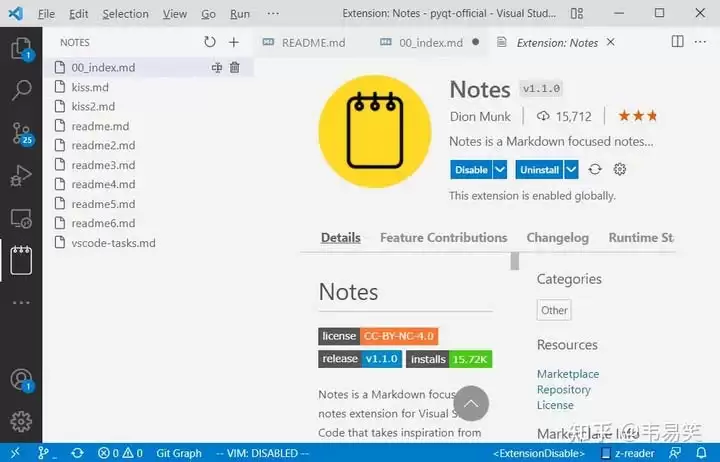Click the details pane scrollbar thumb
The height and width of the screenshot is (462, 720).
pyautogui.click(x=515, y=261)
